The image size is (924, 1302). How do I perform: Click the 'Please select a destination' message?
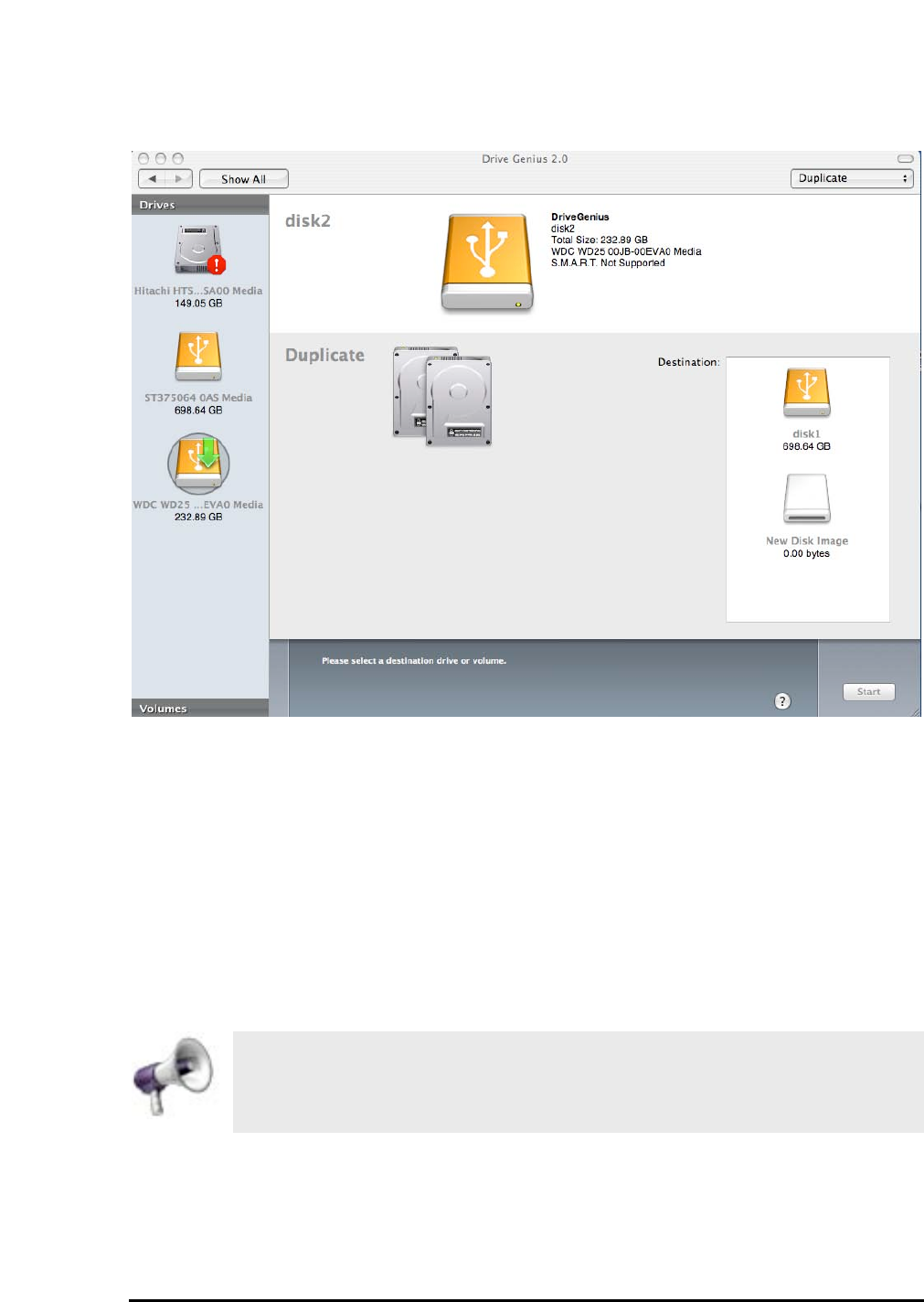tap(414, 661)
